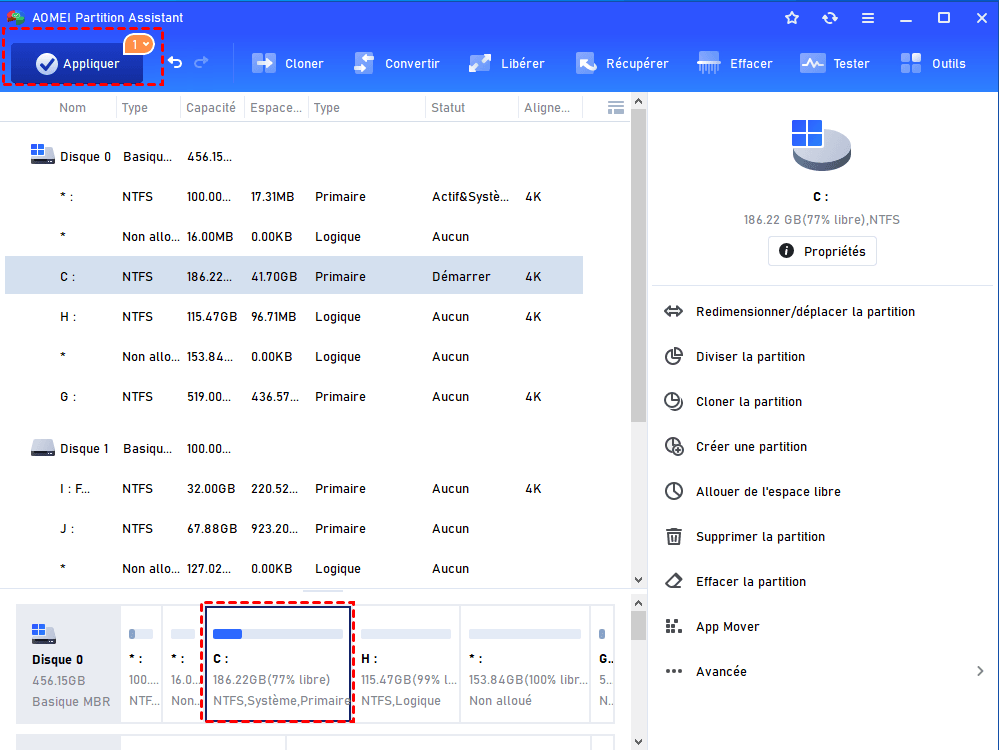Click the partition list scrollbar up arrow
This screenshot has height=750, width=999.
tap(638, 101)
